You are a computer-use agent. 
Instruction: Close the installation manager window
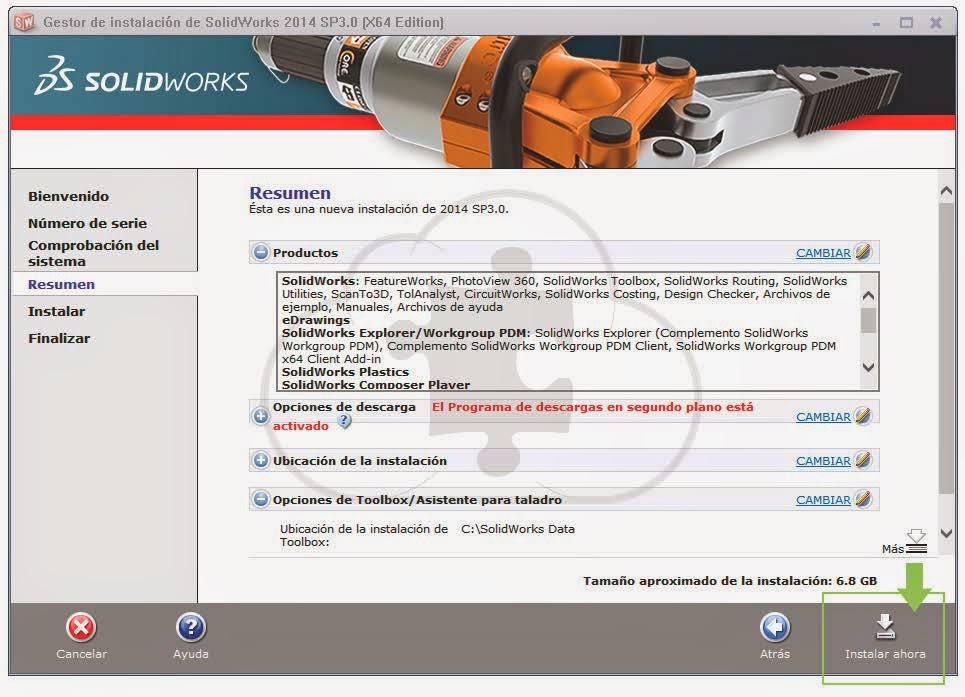click(936, 23)
